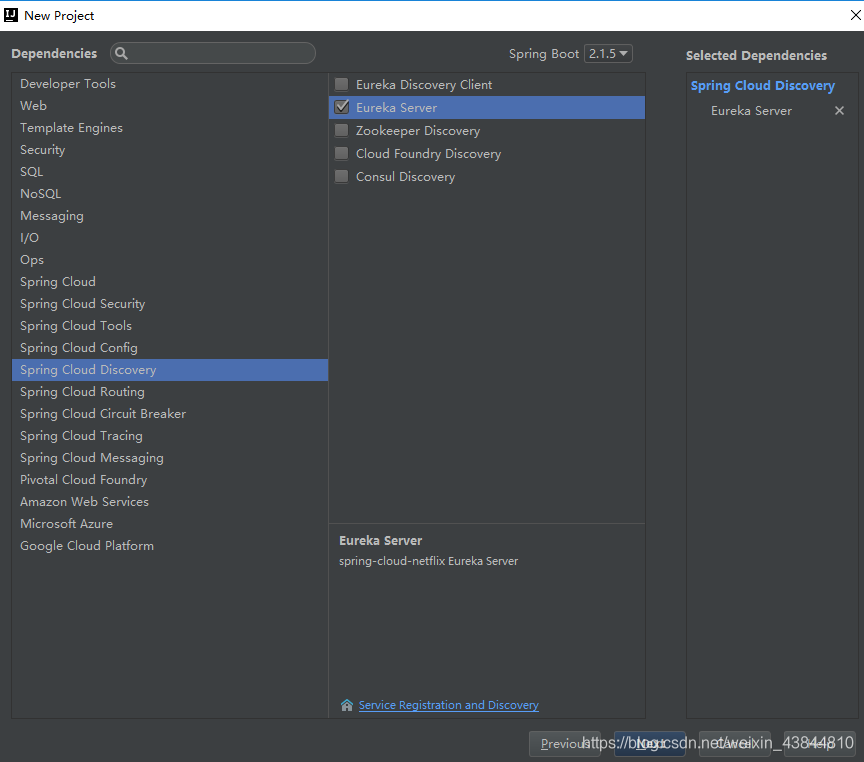
Task: Click the search magnifier icon in Dependencies
Action: 121,53
